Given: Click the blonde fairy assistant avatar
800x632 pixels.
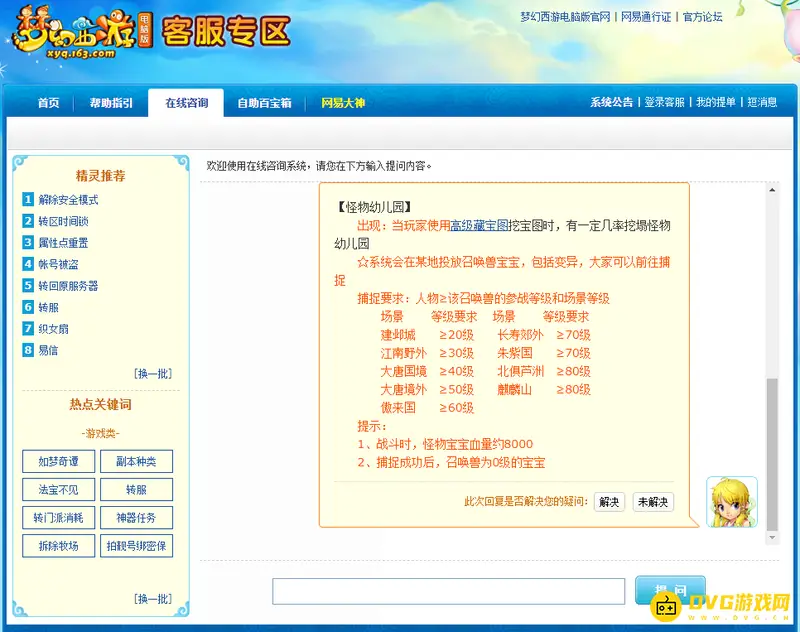Looking at the screenshot, I should [x=732, y=502].
